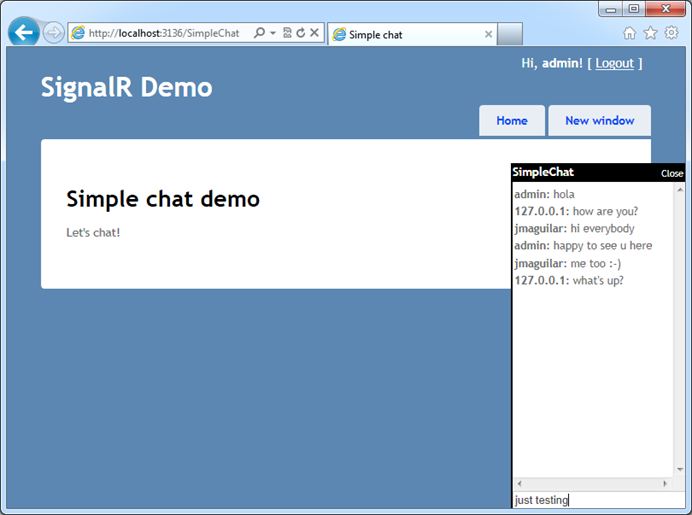
Task: Minimize the browser window
Action: point(611,9)
